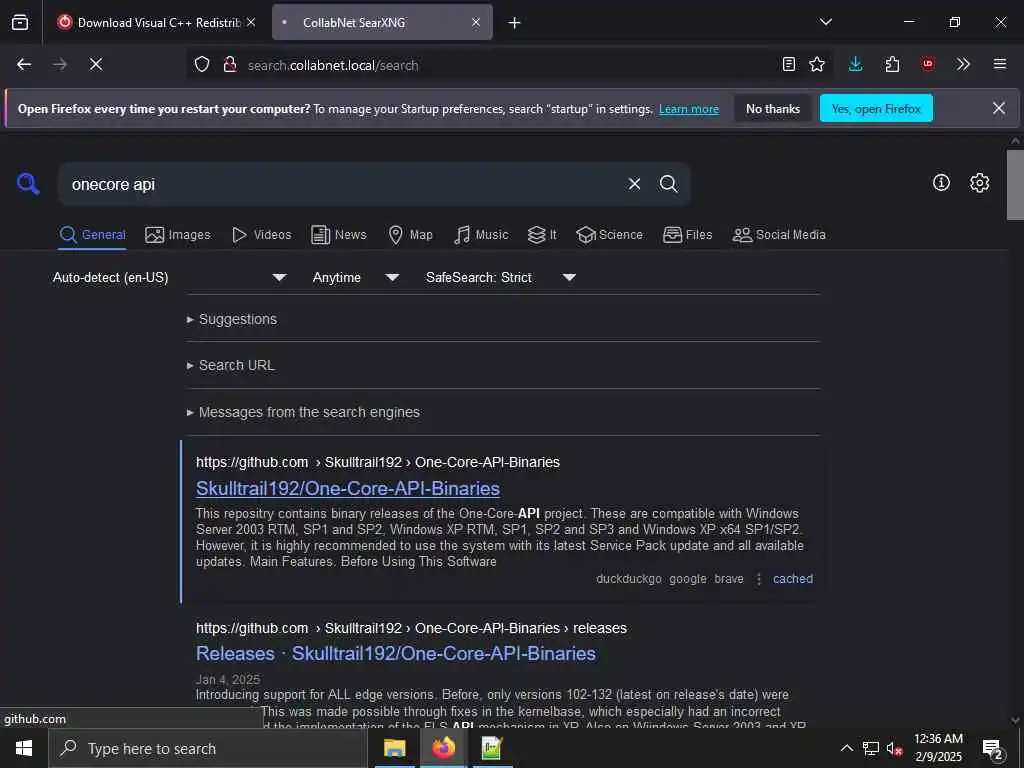Open File Explorer from taskbar
The image size is (1024, 768).
[x=394, y=748]
